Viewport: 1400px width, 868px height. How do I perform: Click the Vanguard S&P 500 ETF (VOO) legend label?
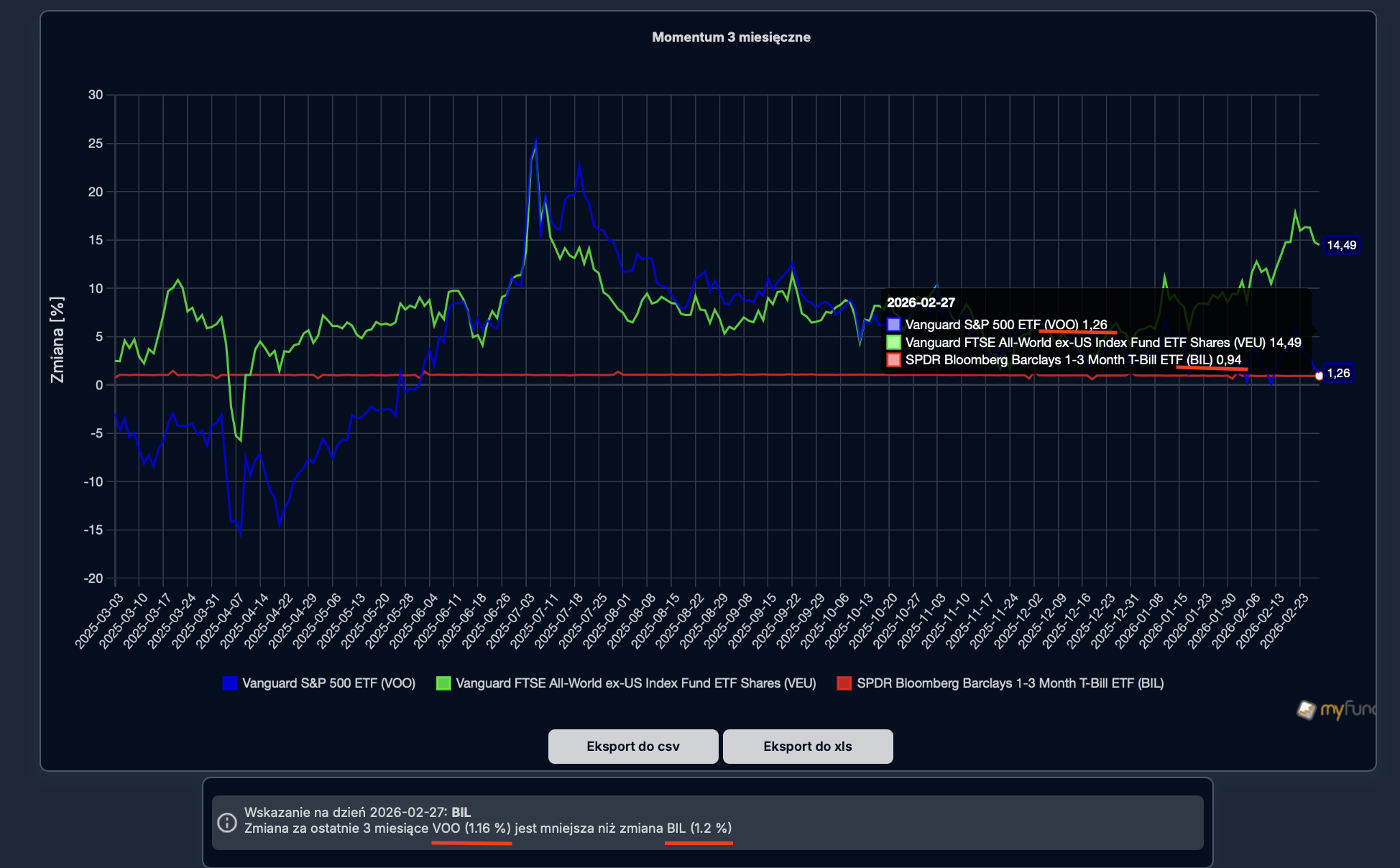coord(328,683)
